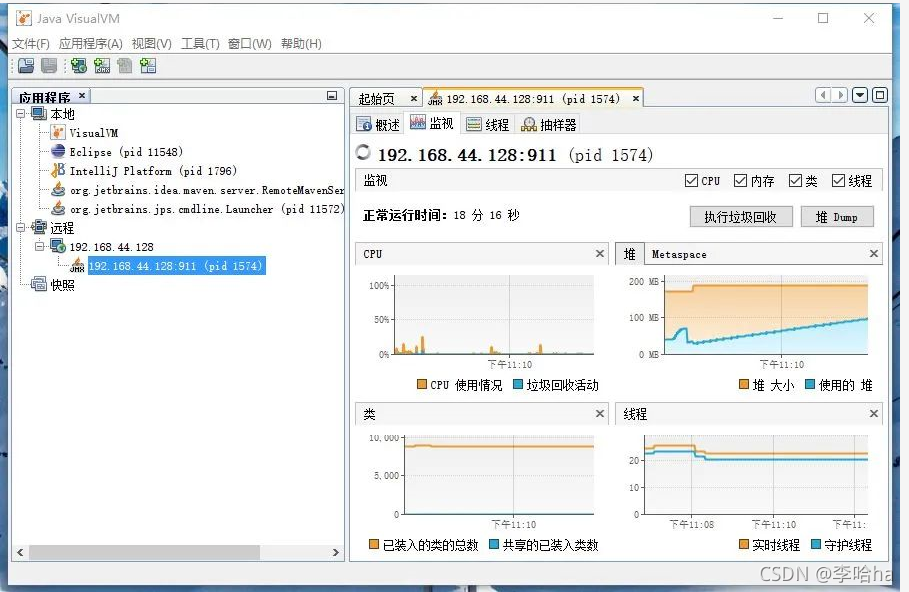
Task: Select the 堆 memory tab
Action: (630, 254)
